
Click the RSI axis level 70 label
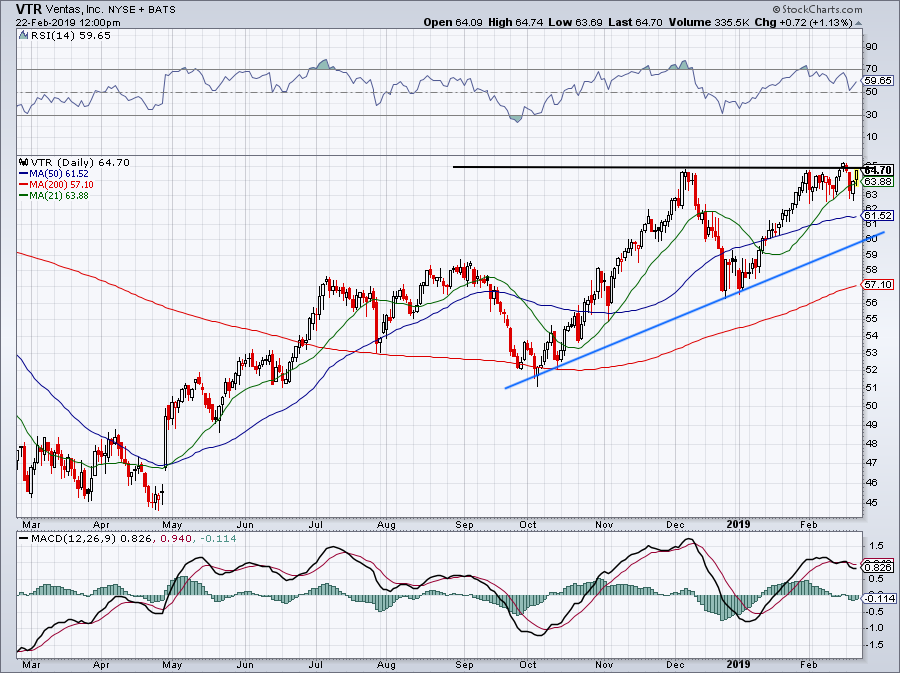click(871, 69)
